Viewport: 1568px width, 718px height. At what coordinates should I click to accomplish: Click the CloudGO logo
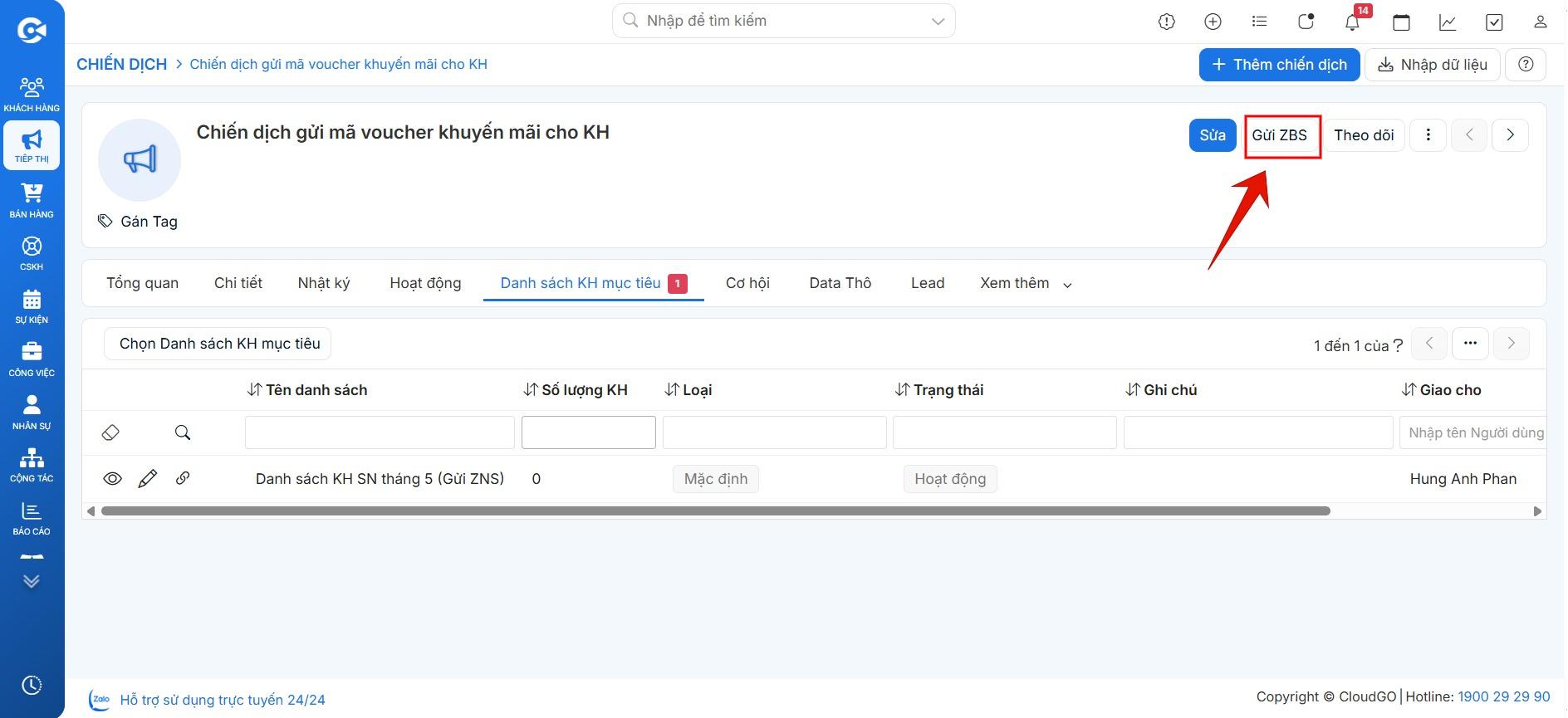[32, 31]
